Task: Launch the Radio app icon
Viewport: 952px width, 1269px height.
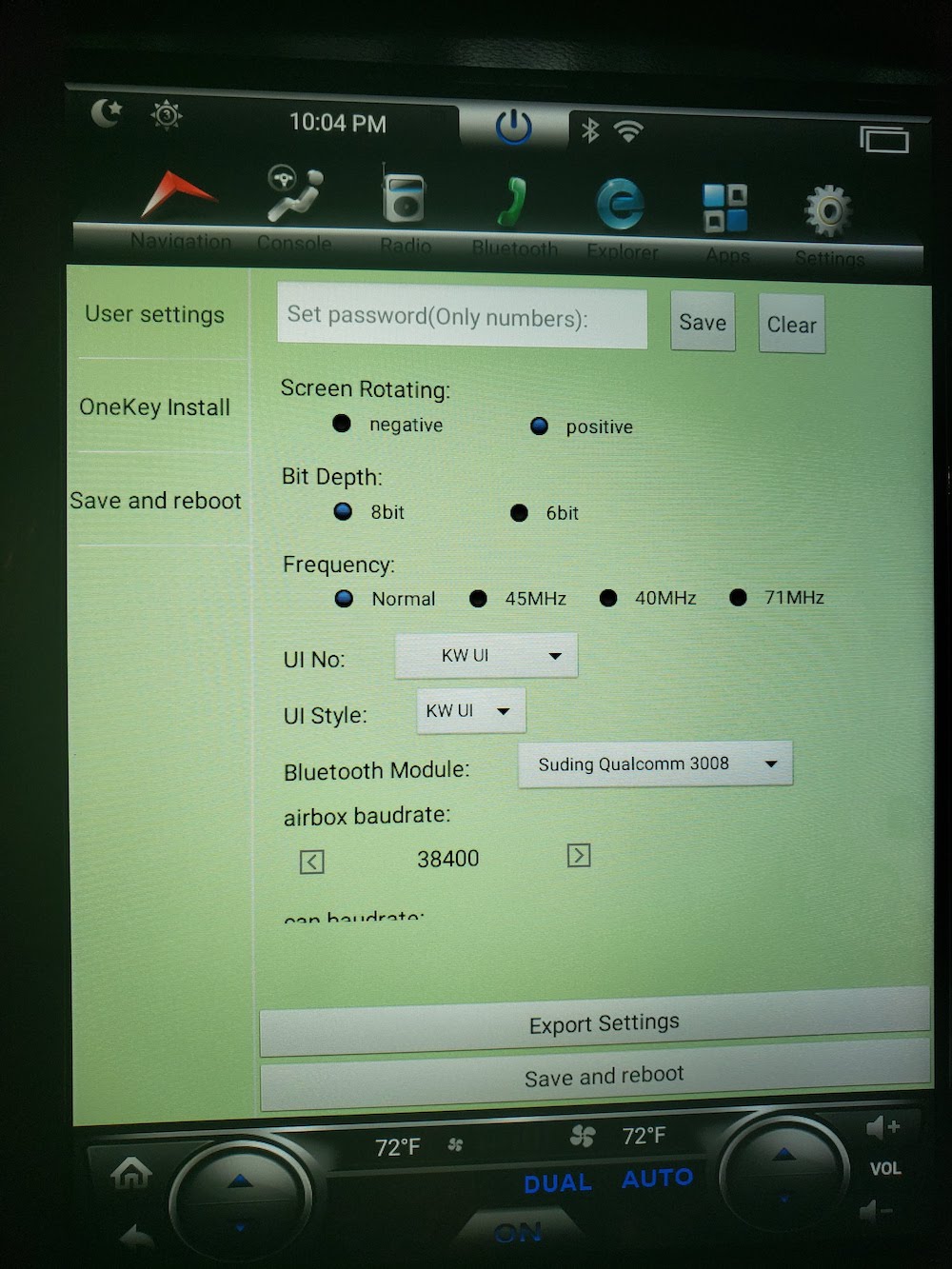Action: coord(403,197)
